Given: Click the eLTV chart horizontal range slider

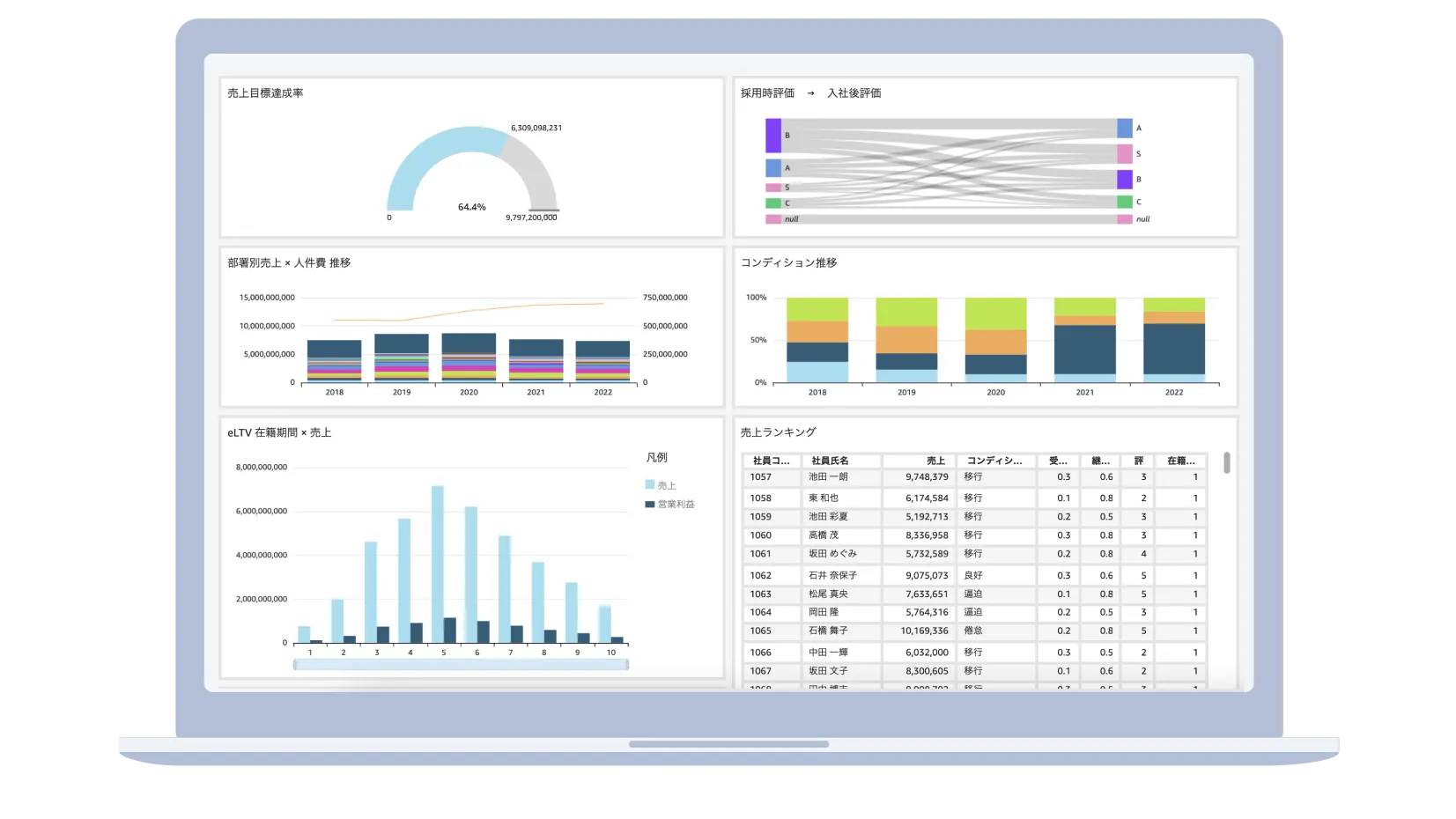Looking at the screenshot, I should pos(461,665).
